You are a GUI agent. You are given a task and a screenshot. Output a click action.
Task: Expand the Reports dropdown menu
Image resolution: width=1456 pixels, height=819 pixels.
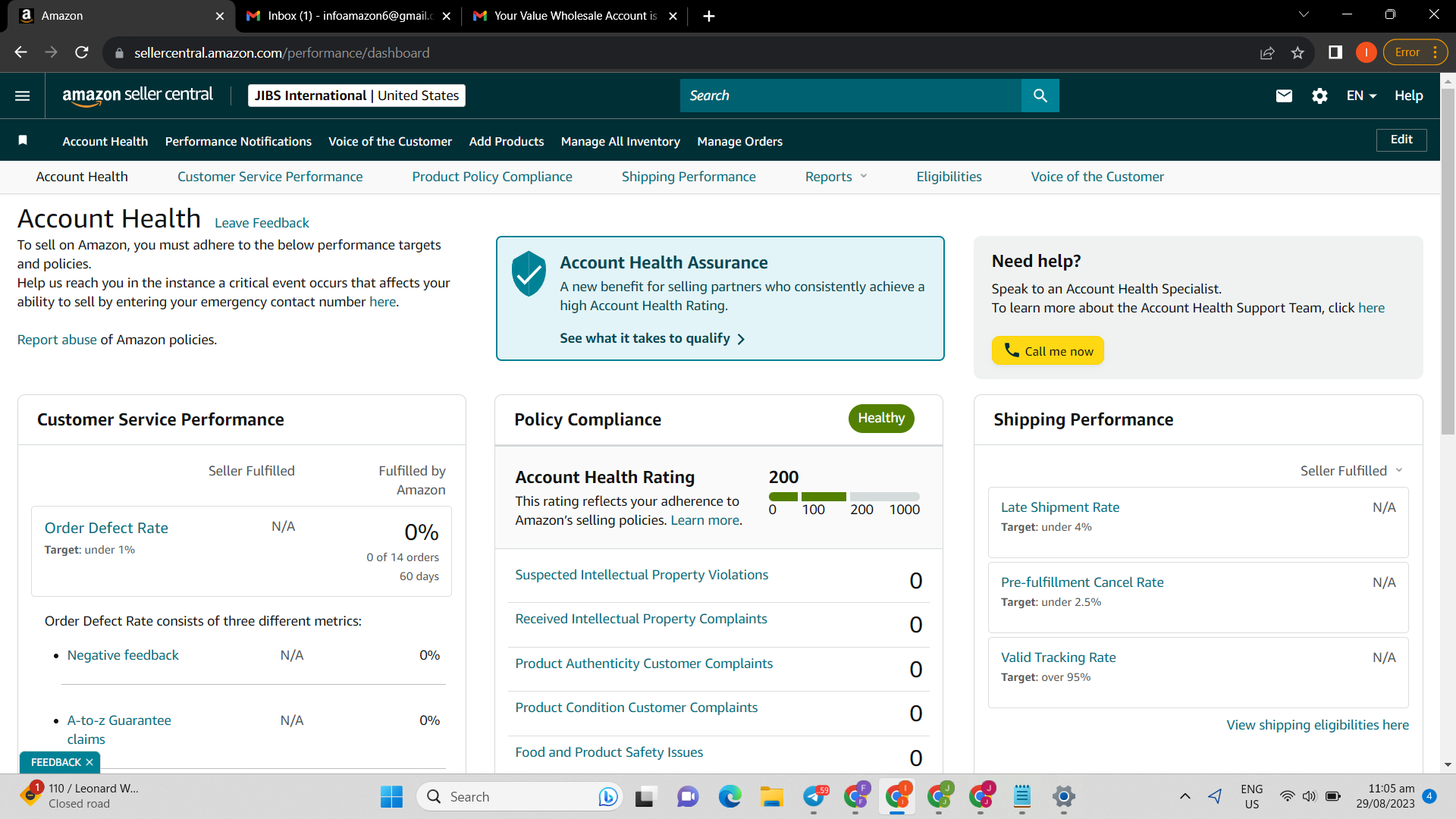click(836, 177)
